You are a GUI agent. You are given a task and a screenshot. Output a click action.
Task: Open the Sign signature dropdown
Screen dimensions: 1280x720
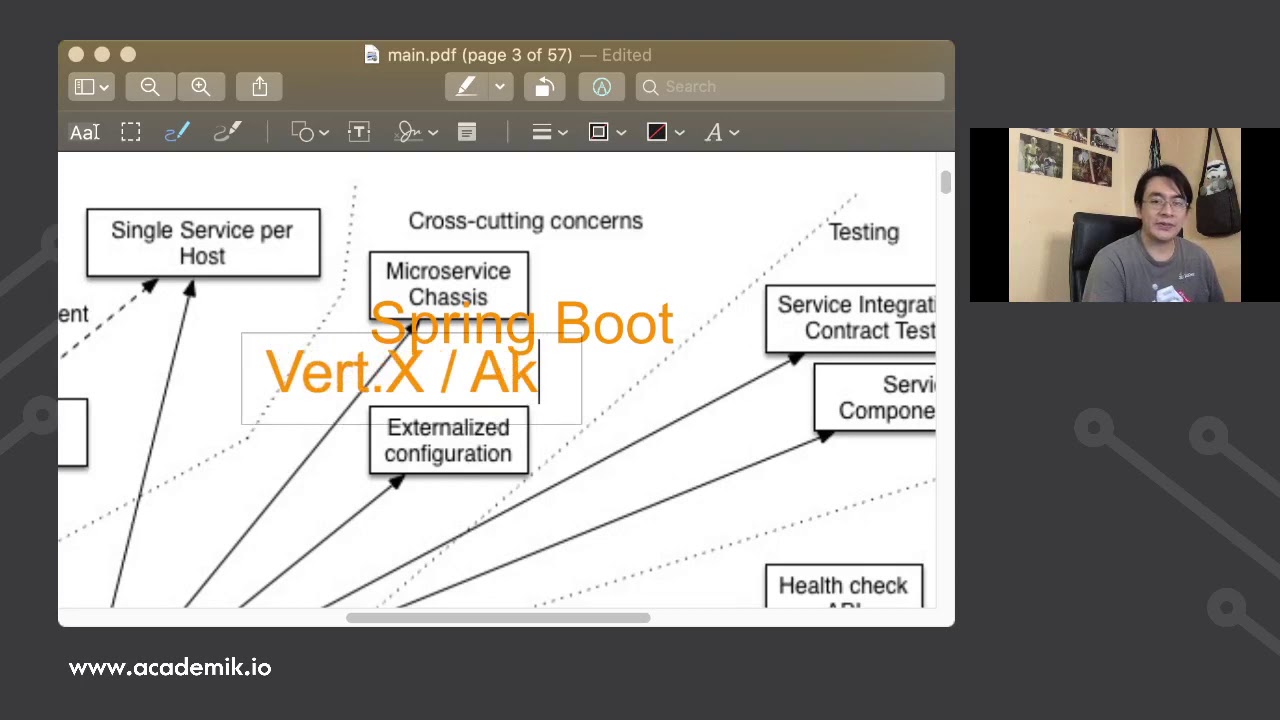click(x=416, y=132)
